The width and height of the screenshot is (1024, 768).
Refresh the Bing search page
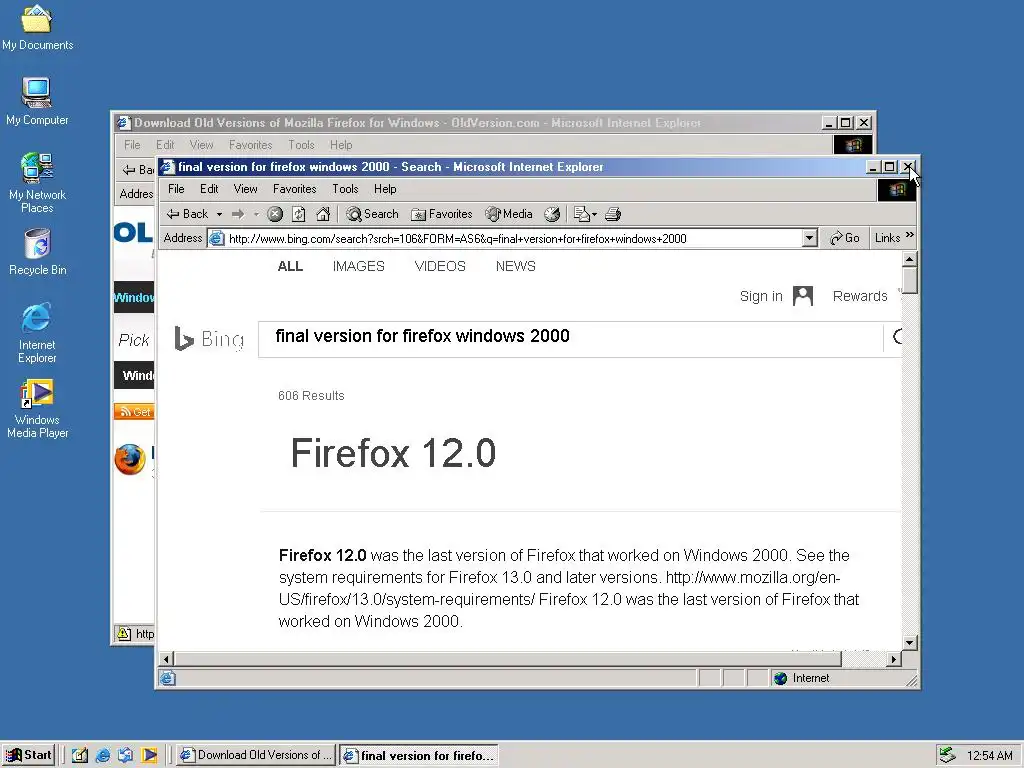[x=299, y=214]
